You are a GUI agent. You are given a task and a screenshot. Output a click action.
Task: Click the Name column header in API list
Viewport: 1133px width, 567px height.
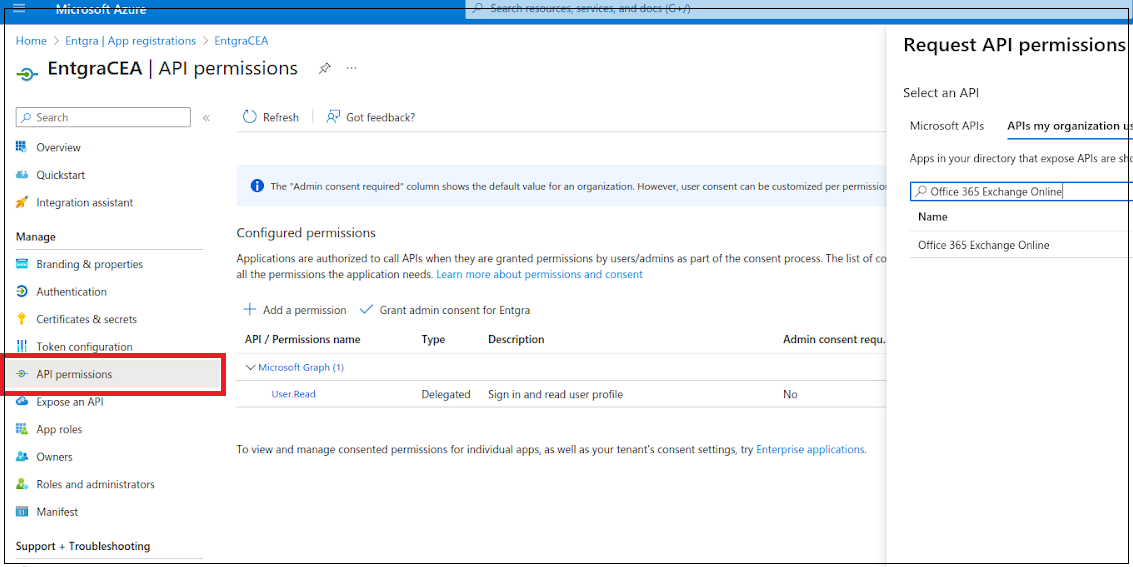pyautogui.click(x=933, y=217)
